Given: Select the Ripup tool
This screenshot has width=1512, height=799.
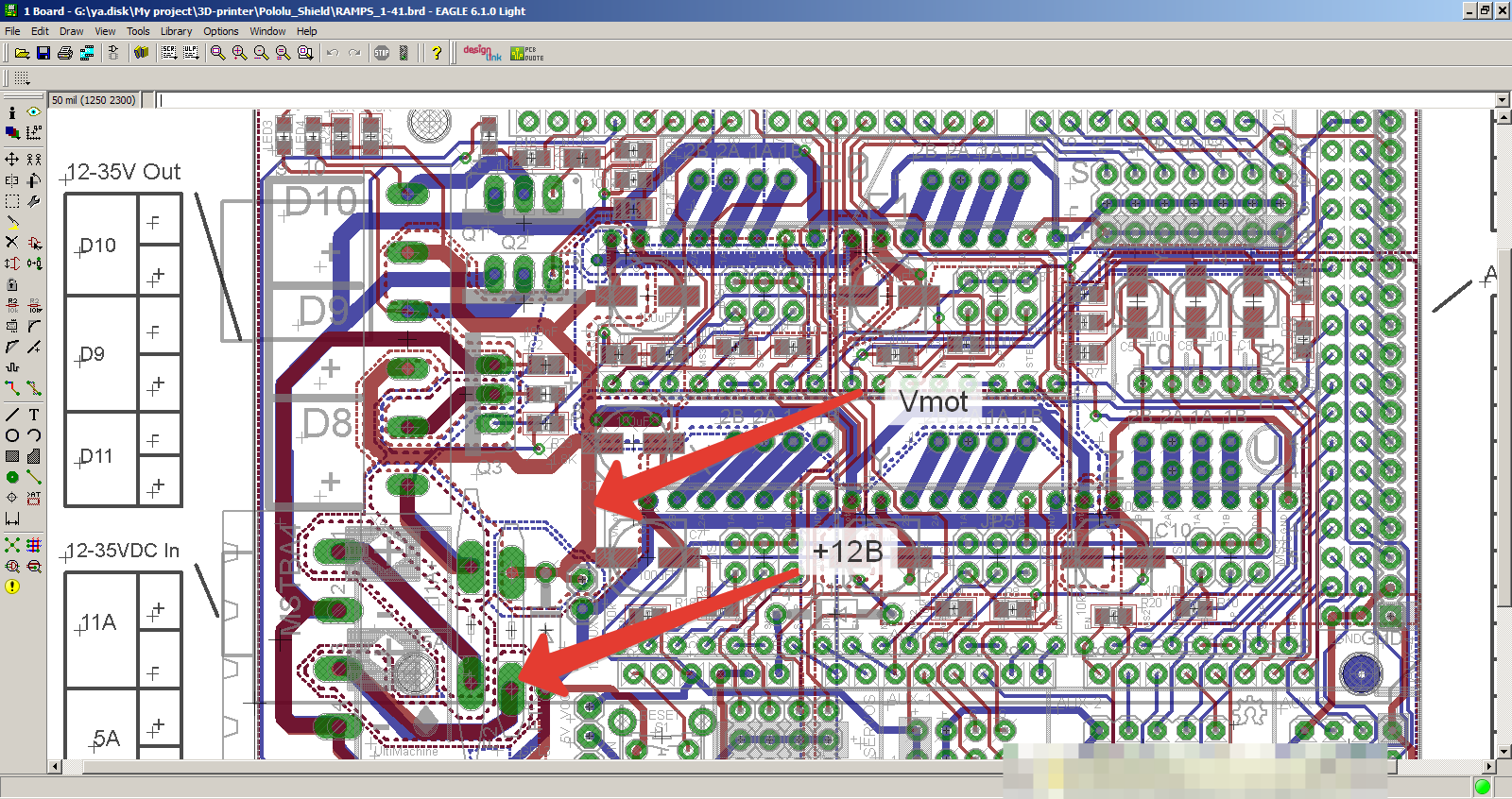Looking at the screenshot, I should pos(34,388).
